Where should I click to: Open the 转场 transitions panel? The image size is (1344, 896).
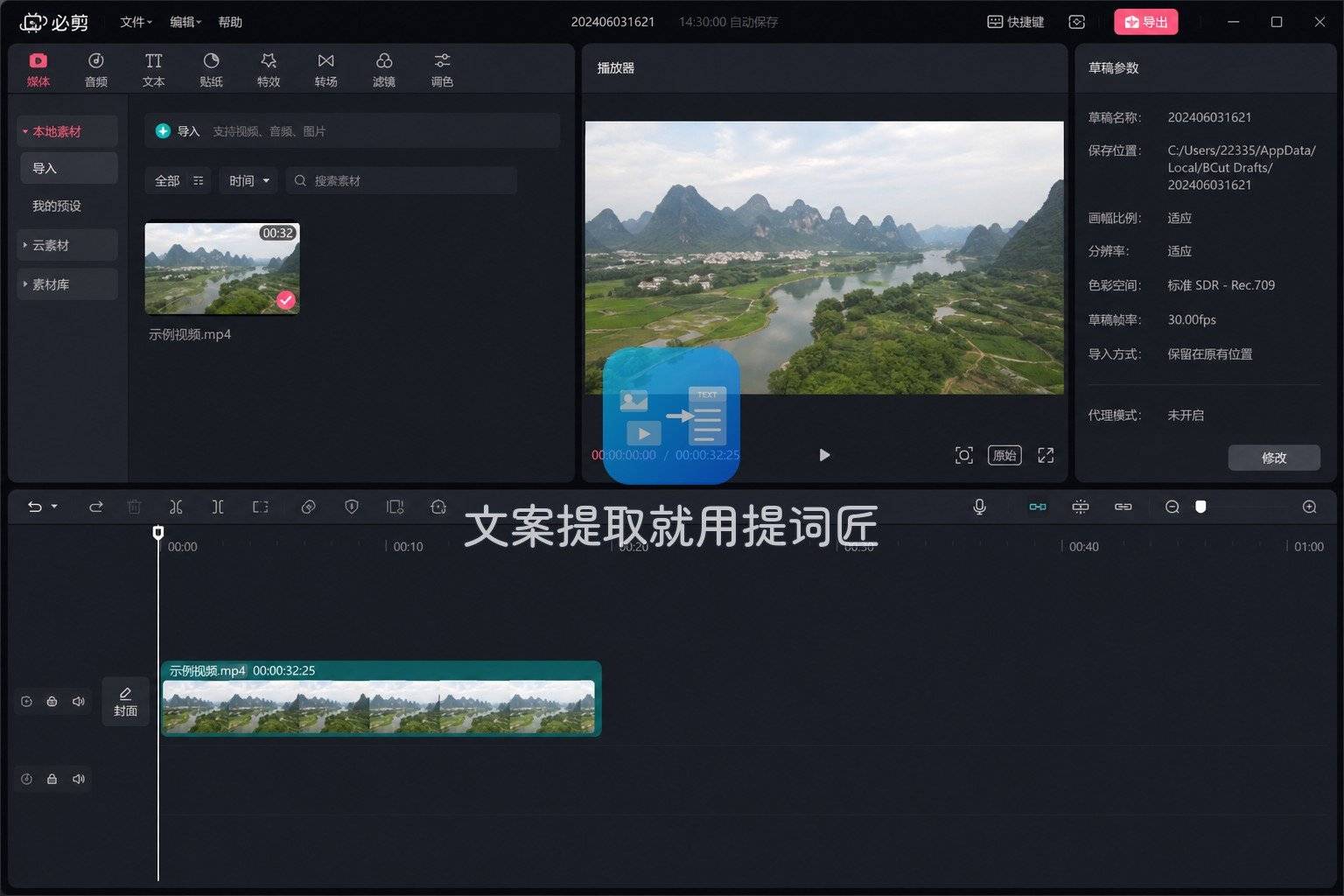pyautogui.click(x=325, y=70)
